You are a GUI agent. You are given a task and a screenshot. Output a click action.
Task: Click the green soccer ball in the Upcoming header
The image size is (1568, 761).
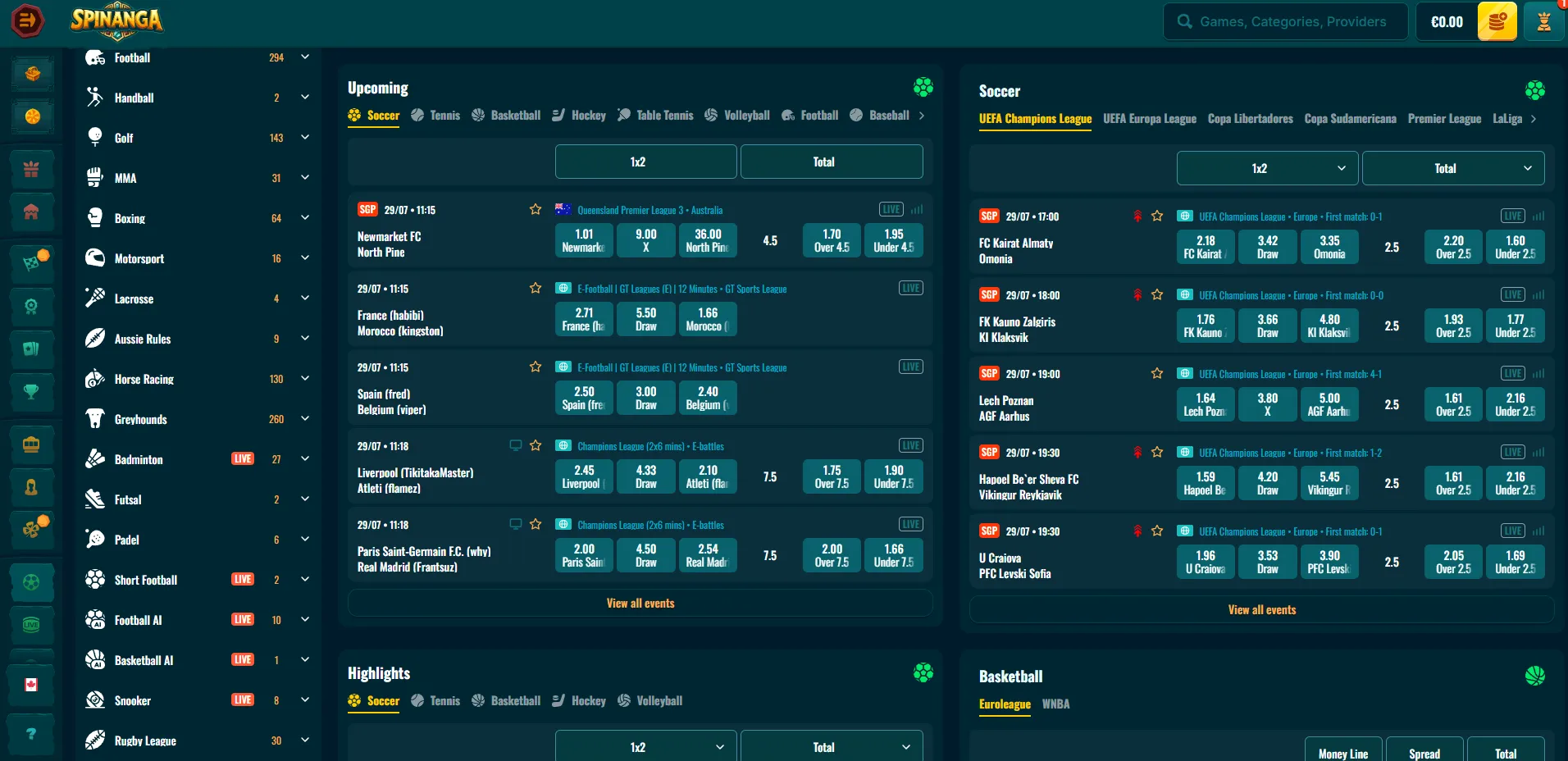(923, 87)
